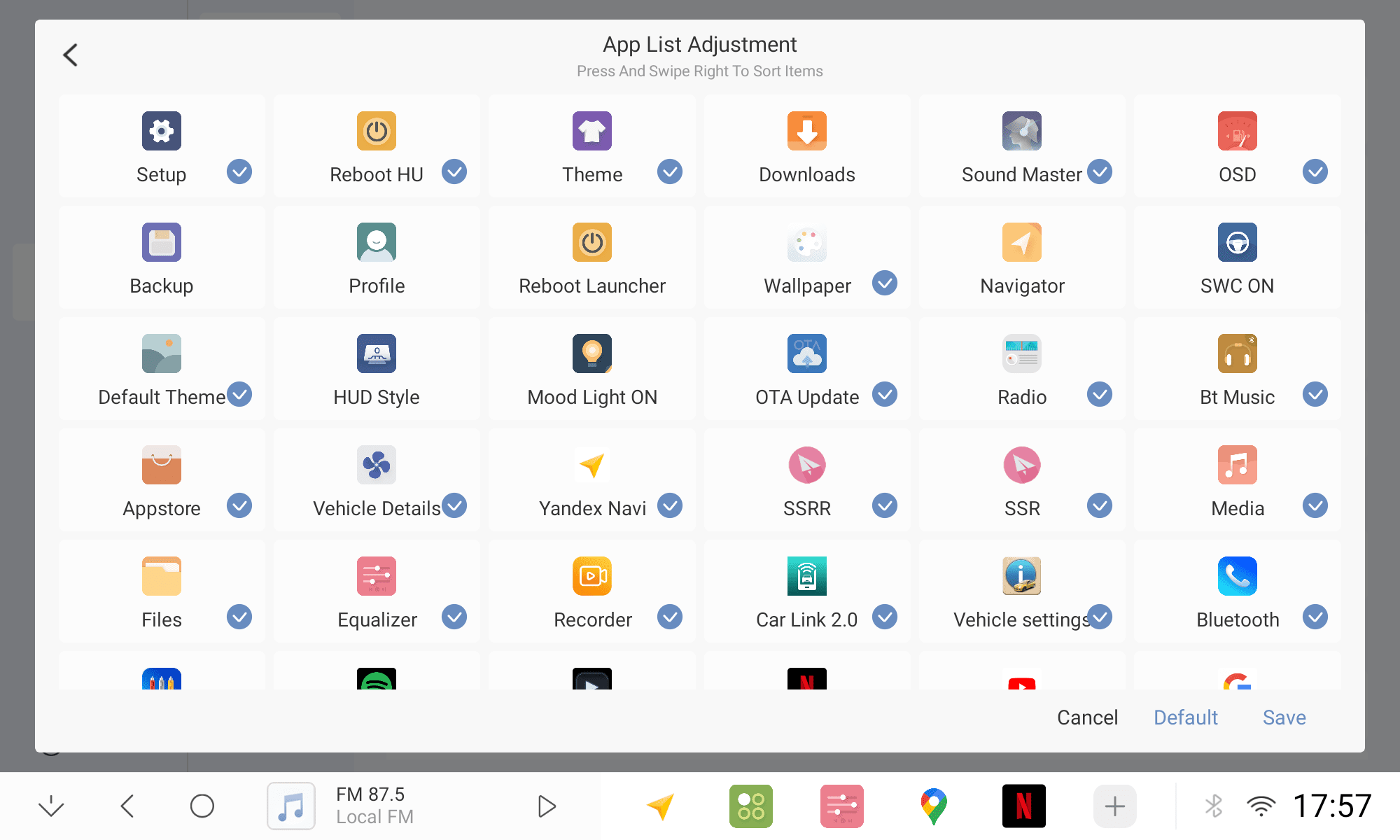
Task: Click Default to reset the app list
Action: (x=1185, y=717)
